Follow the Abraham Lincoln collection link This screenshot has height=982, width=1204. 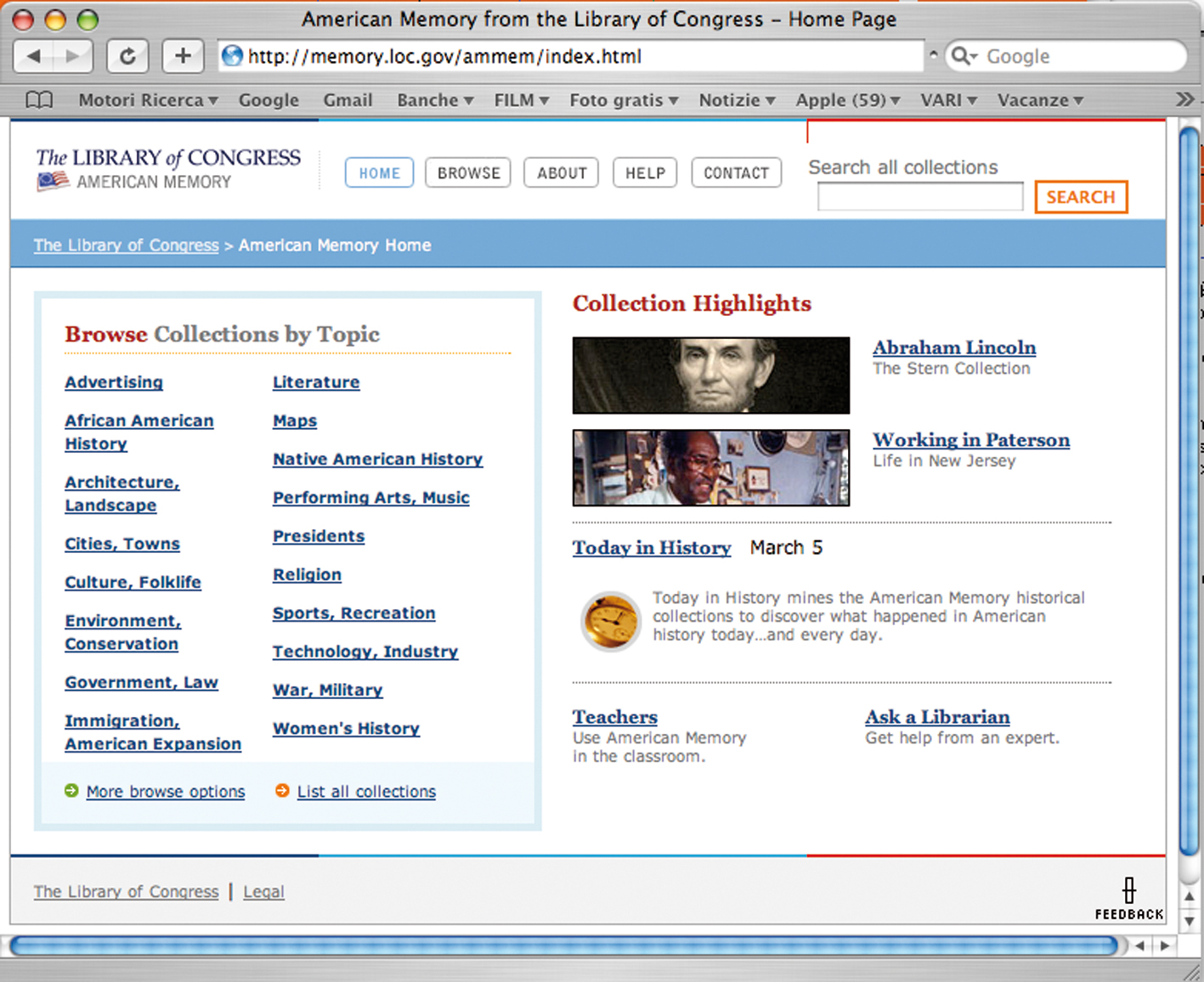pos(954,347)
